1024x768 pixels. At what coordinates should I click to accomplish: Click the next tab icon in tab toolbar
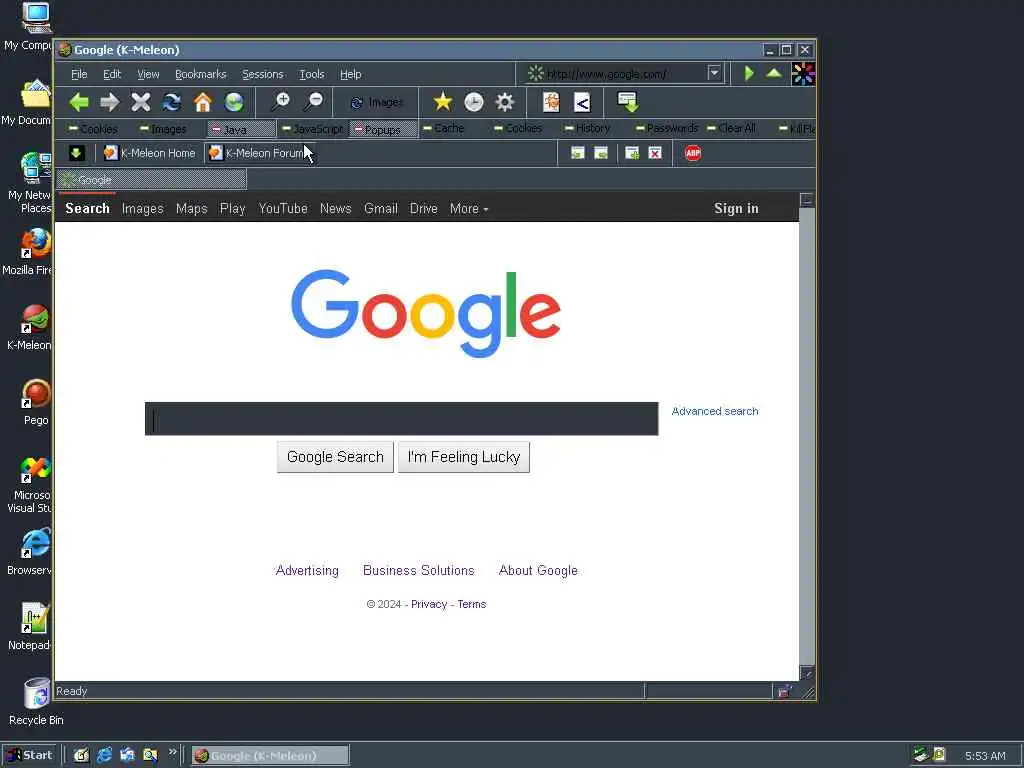601,153
